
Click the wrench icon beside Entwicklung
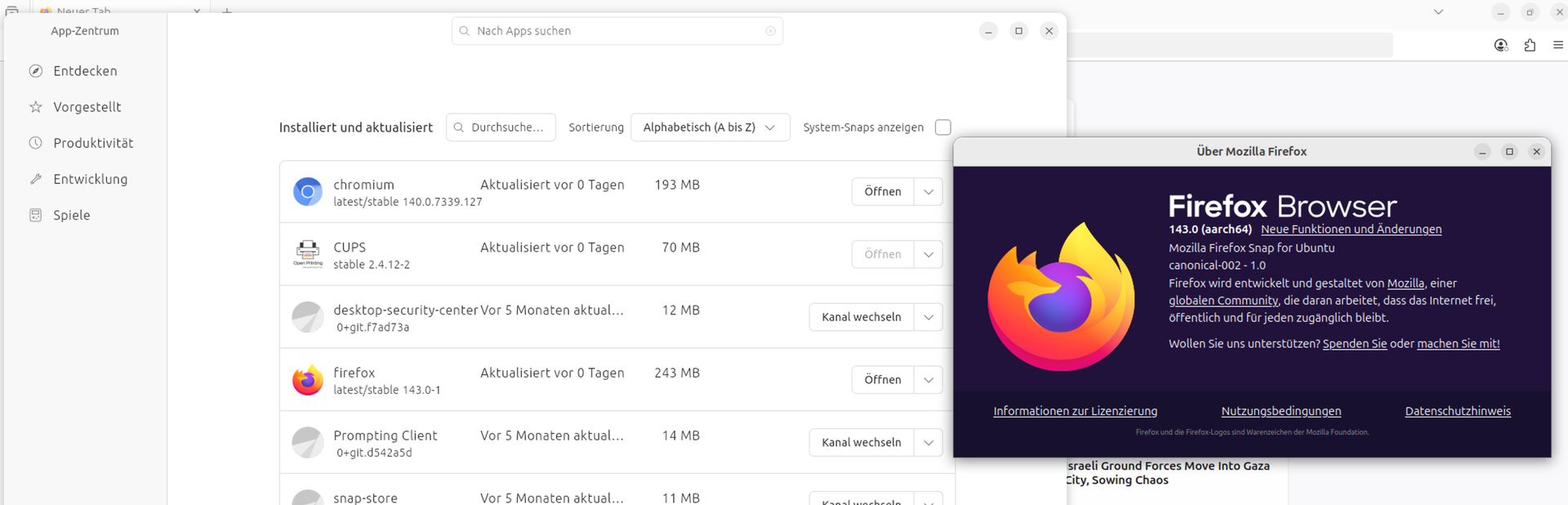point(36,179)
